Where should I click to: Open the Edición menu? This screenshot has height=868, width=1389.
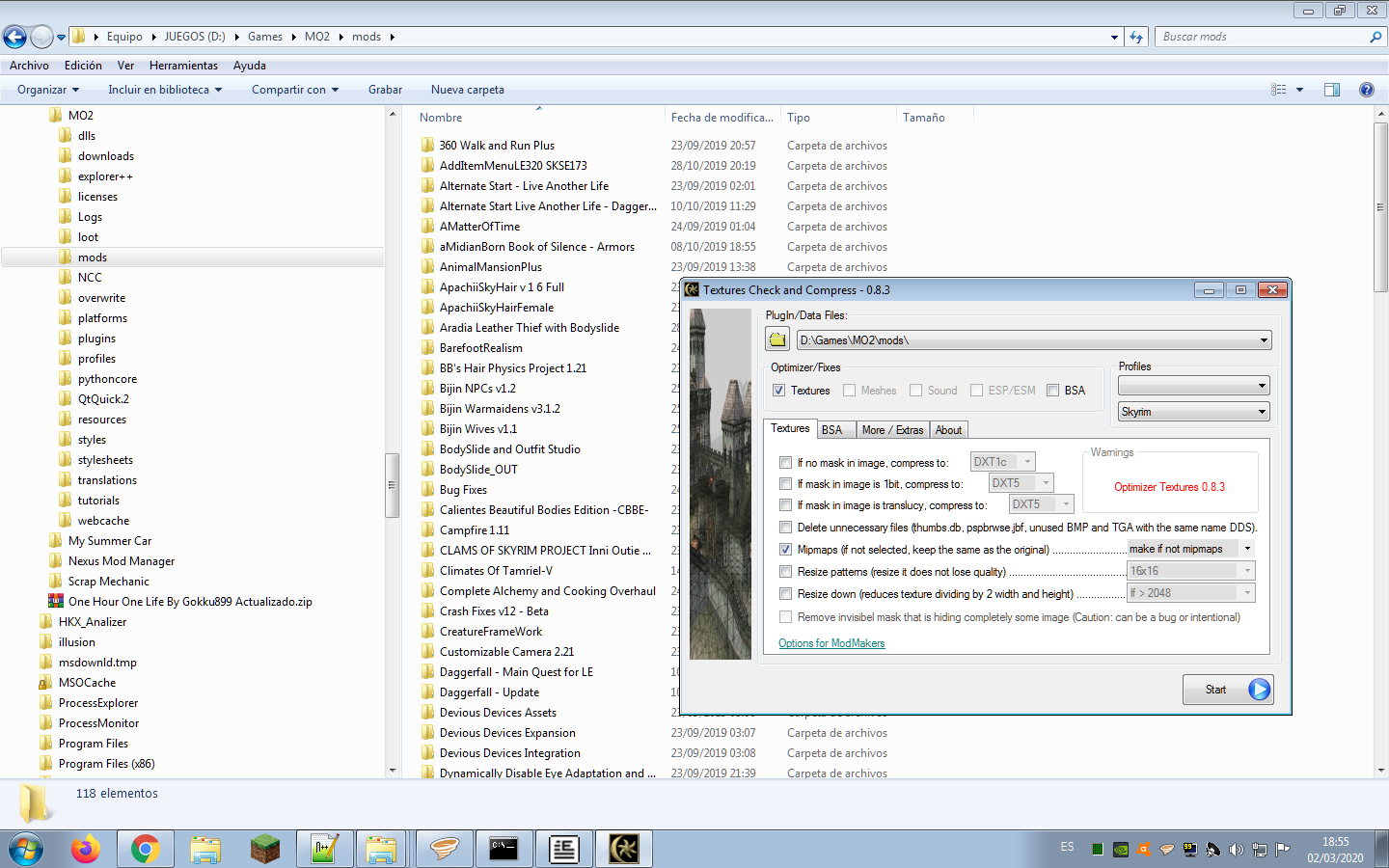[x=83, y=66]
